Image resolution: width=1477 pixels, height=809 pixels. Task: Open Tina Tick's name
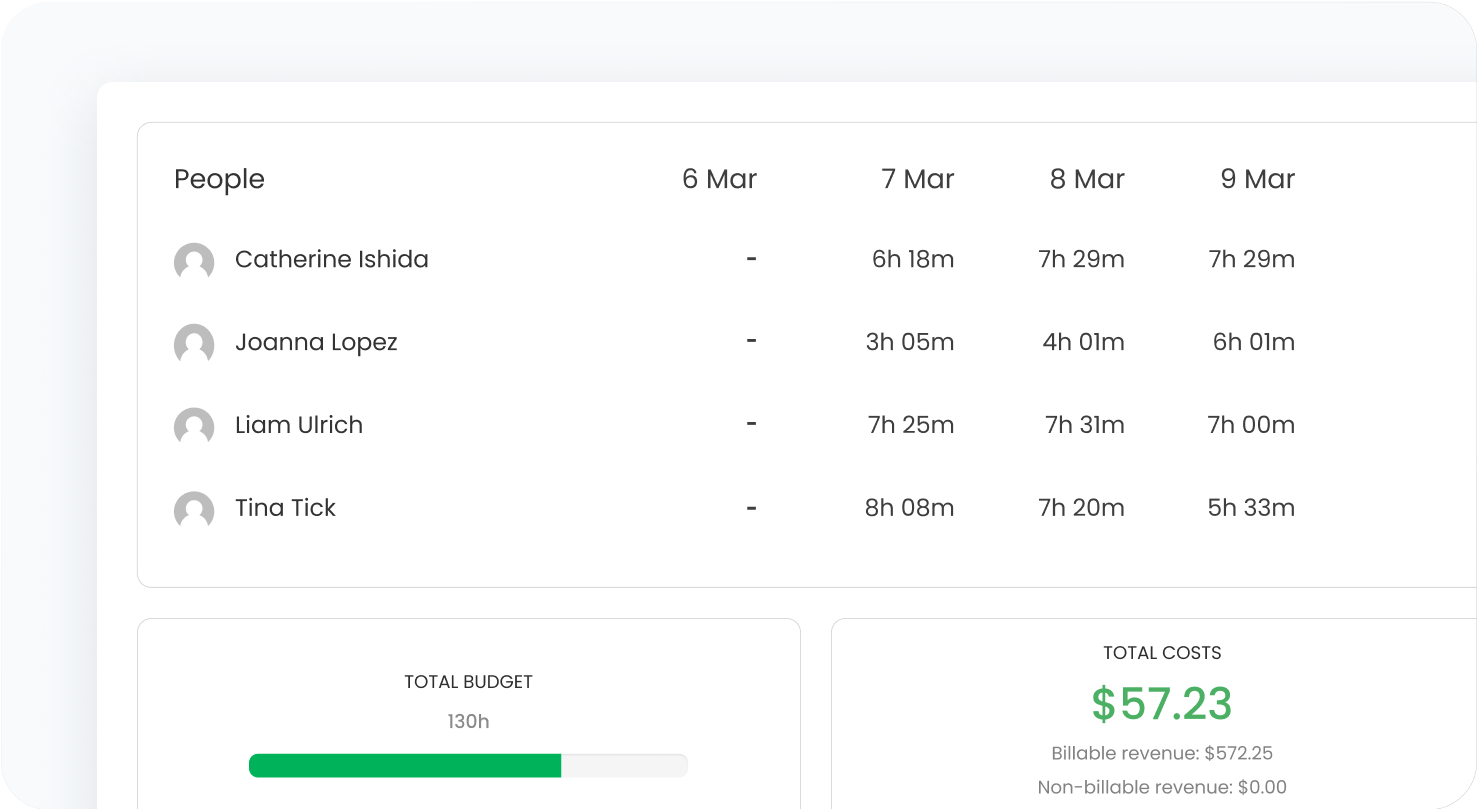tap(285, 508)
